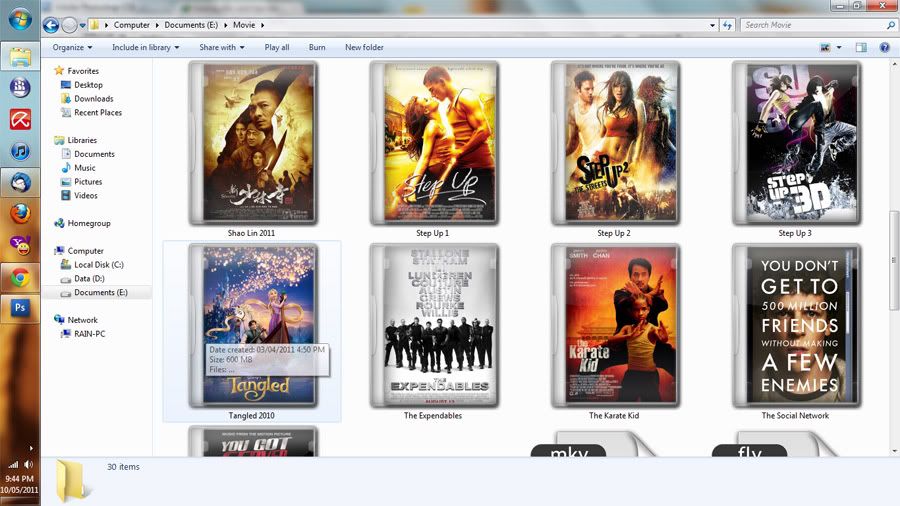The image size is (900, 506).
Task: Click the Refresh button in address bar
Action: click(x=727, y=25)
